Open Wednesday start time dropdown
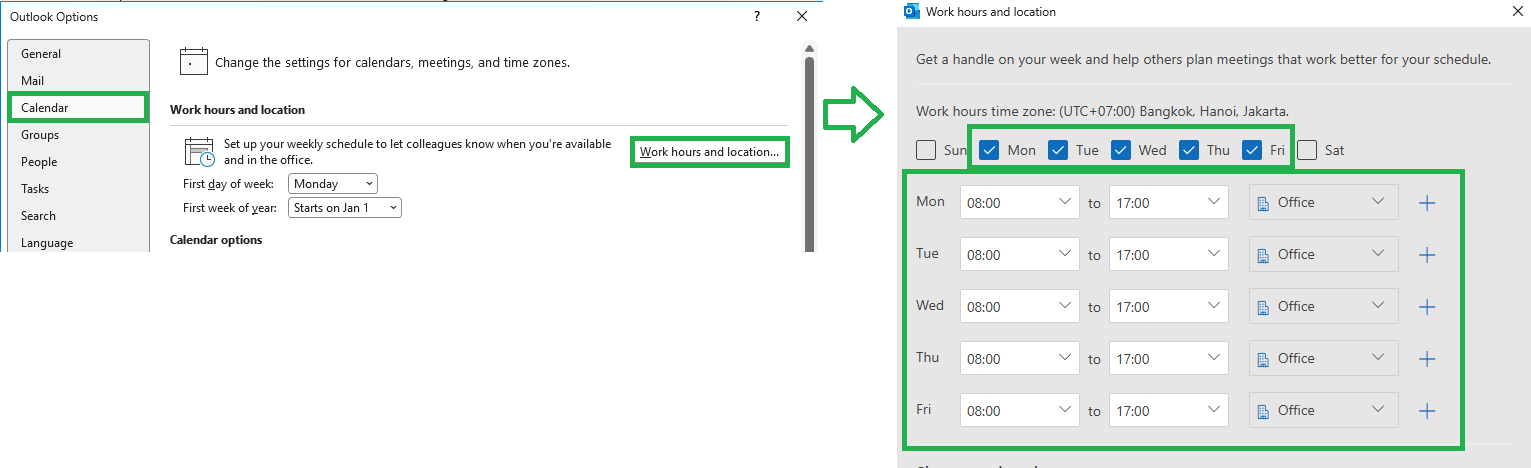This screenshot has width=1531, height=468. pyautogui.click(x=1019, y=306)
